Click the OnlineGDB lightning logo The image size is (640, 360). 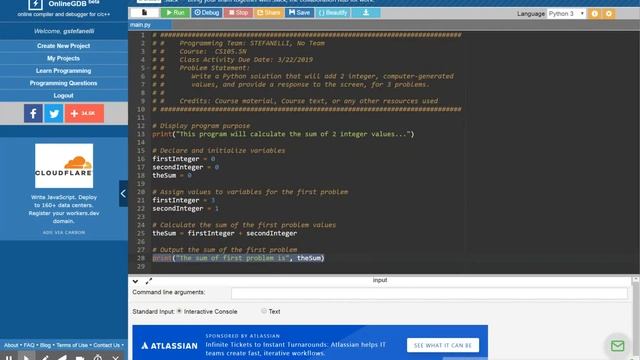click(x=35, y=4)
